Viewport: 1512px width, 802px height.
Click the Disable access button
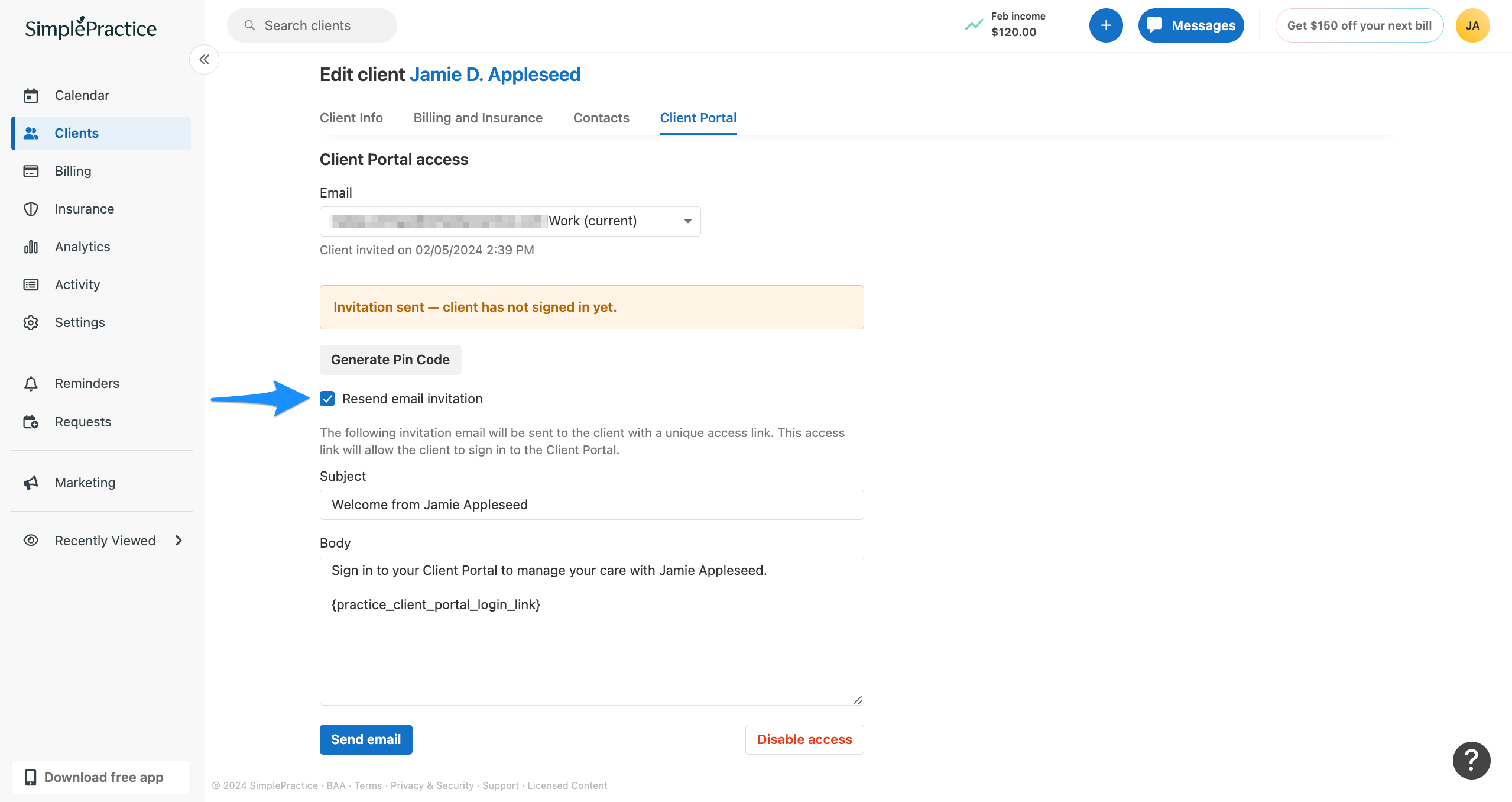pyautogui.click(x=804, y=739)
